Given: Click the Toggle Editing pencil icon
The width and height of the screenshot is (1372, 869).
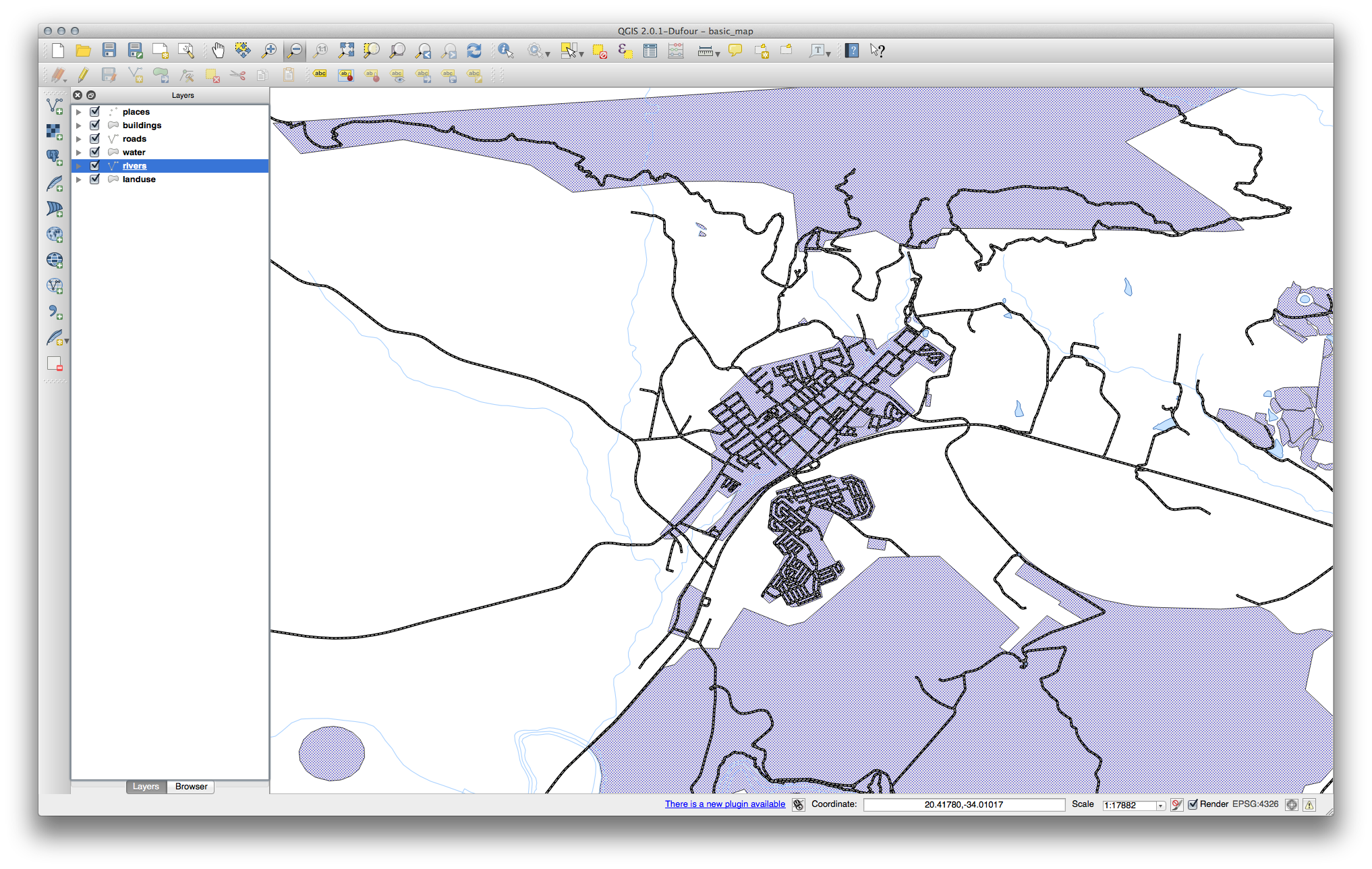Looking at the screenshot, I should click(x=83, y=75).
